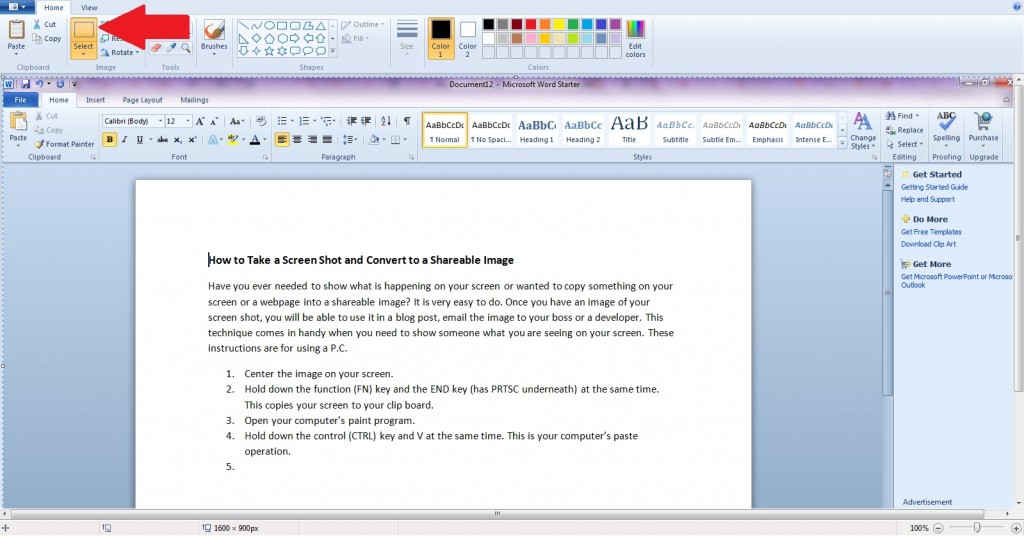Open Edit colors dialog
This screenshot has width=1024, height=536.
pyautogui.click(x=635, y=39)
